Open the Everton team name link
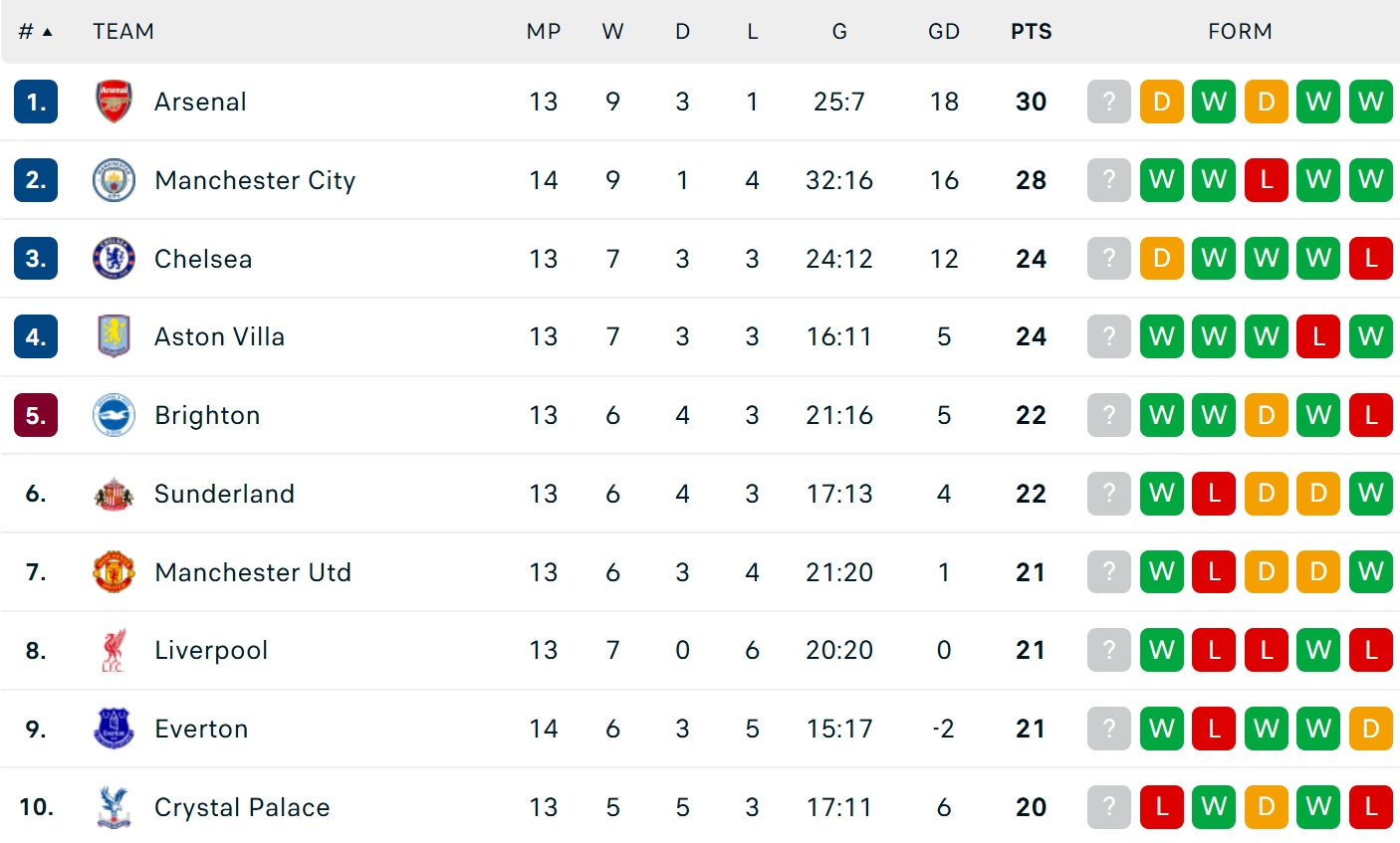Screen dimensions: 1400x843 (201, 729)
